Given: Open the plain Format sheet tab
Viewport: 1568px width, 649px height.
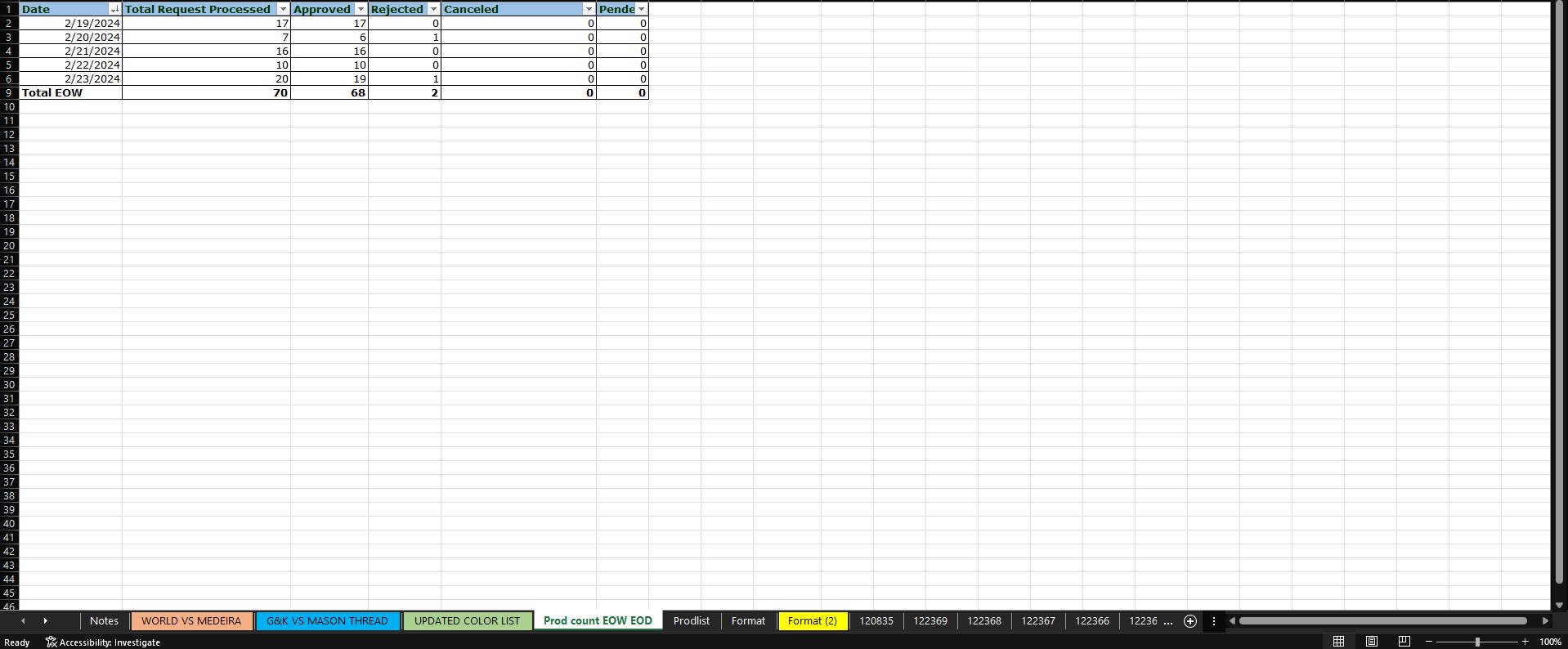Looking at the screenshot, I should (748, 621).
